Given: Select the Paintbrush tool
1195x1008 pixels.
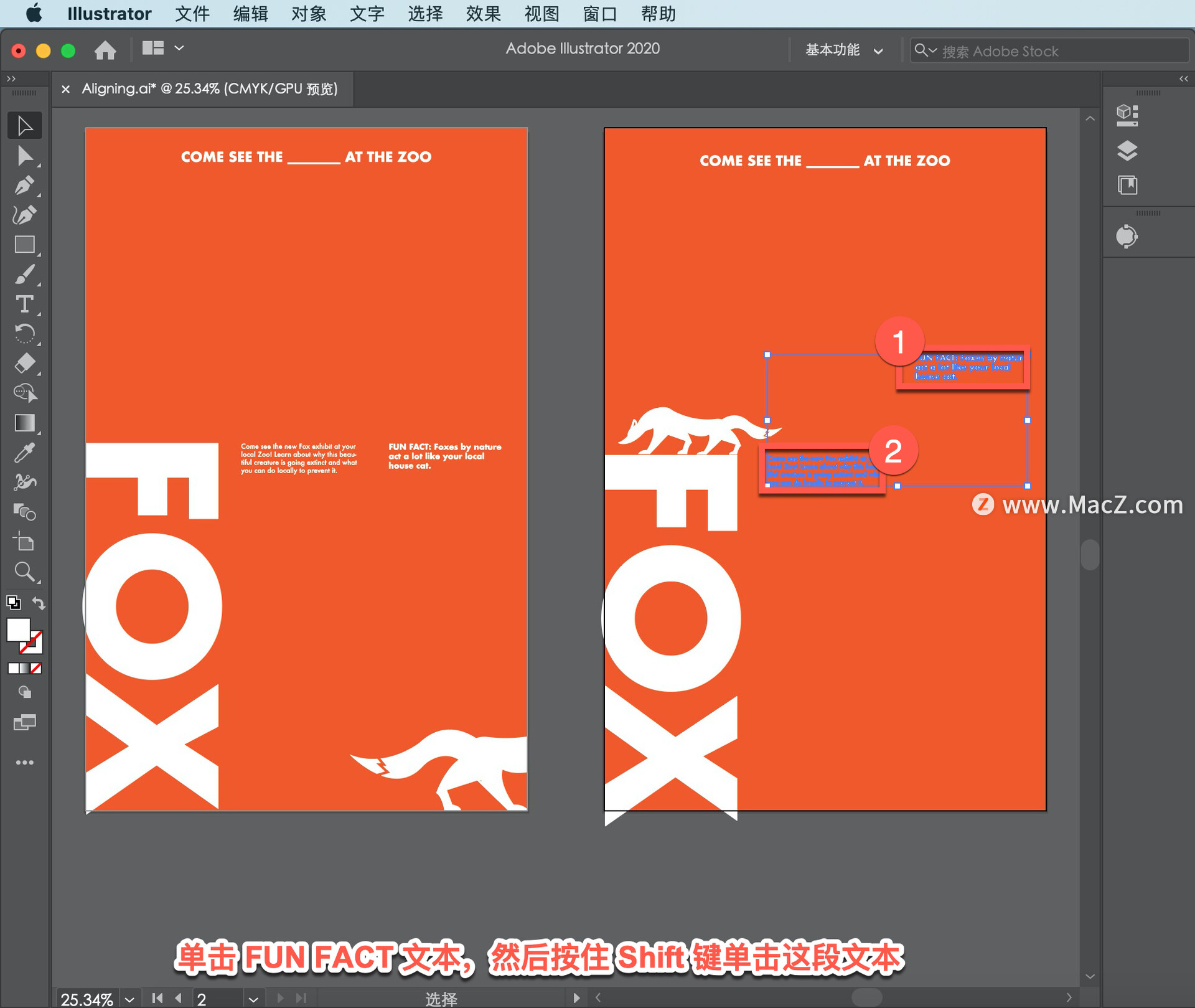Looking at the screenshot, I should click(x=25, y=275).
